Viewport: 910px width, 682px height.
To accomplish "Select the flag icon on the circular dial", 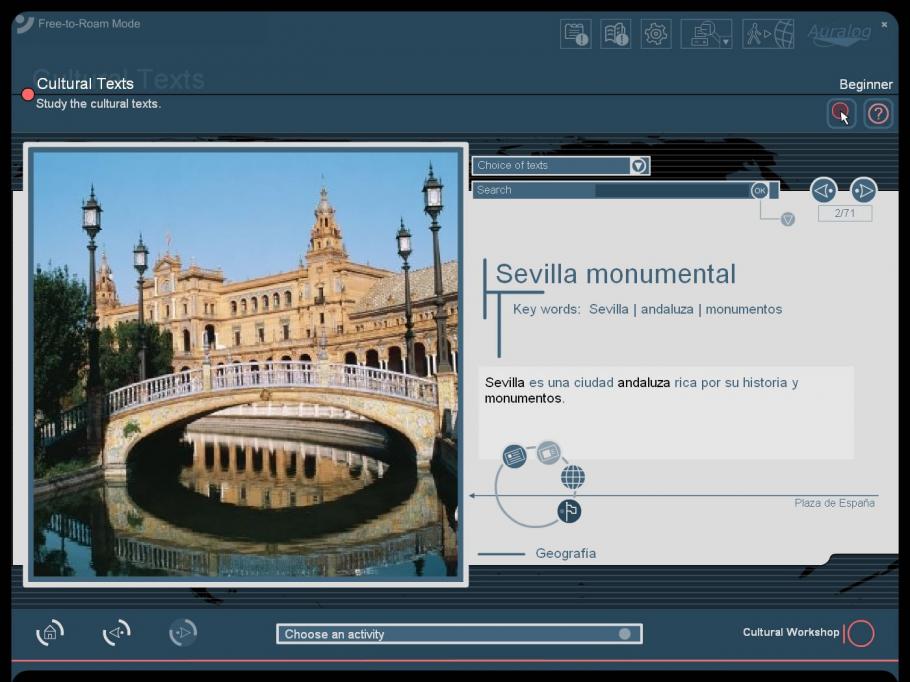I will pos(569,511).
